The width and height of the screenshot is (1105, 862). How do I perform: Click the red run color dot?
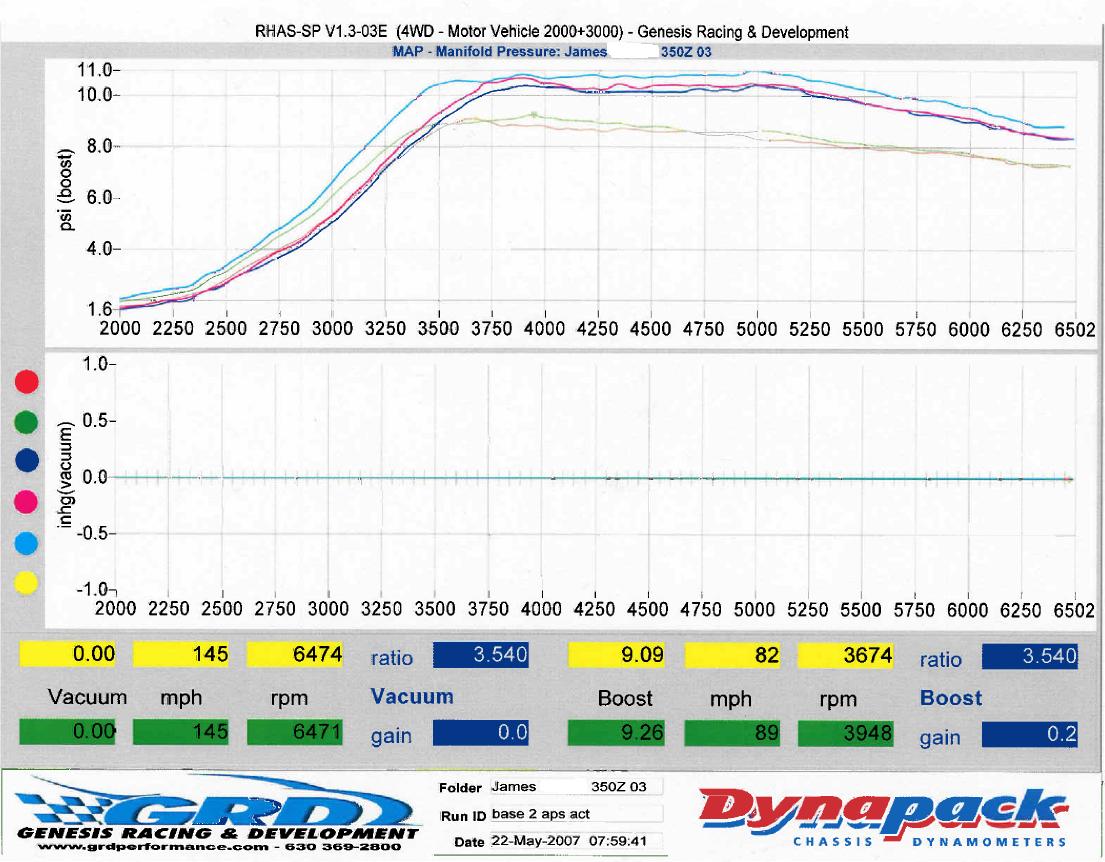tap(26, 381)
